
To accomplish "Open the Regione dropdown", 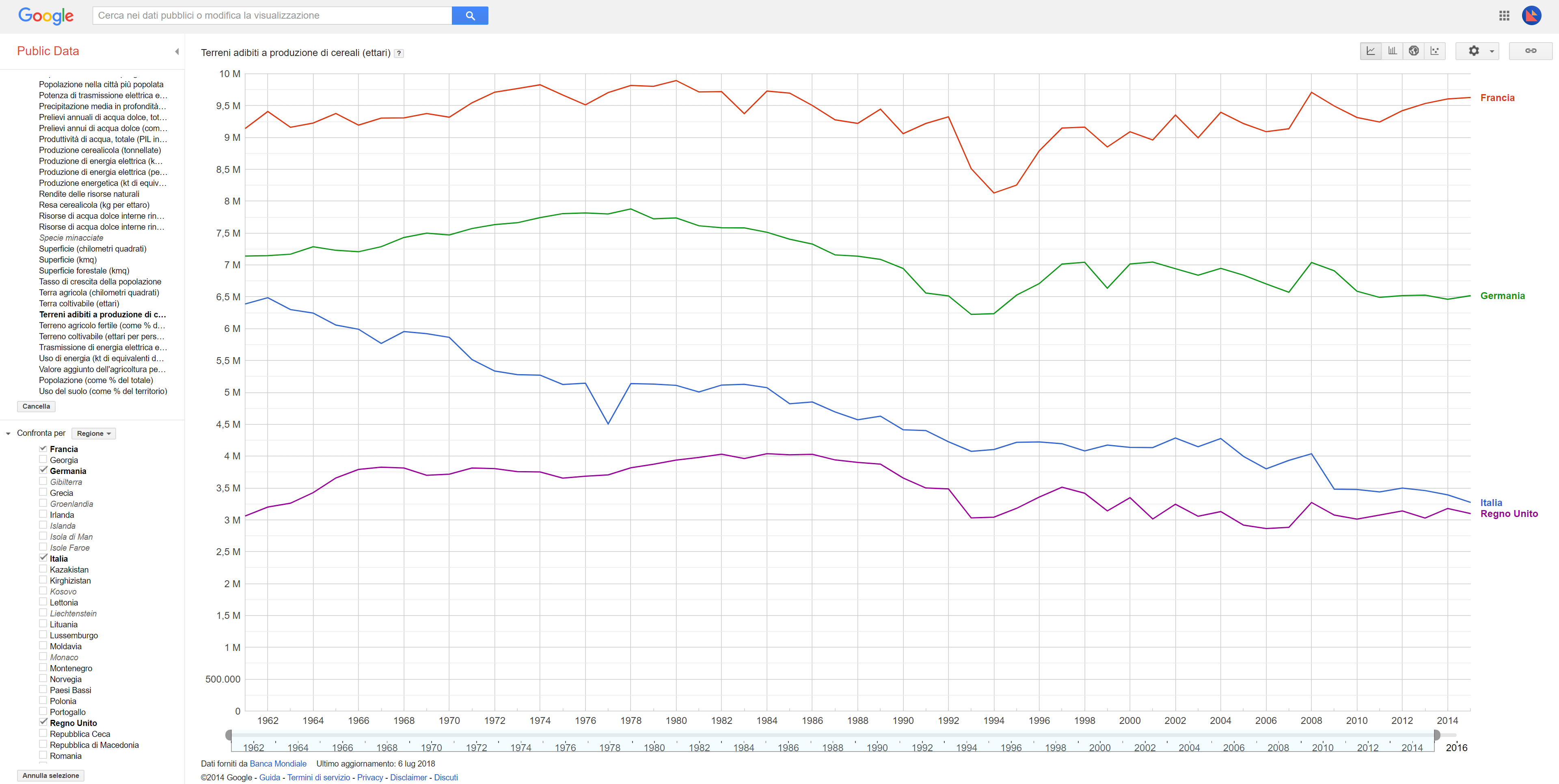I will tap(93, 433).
